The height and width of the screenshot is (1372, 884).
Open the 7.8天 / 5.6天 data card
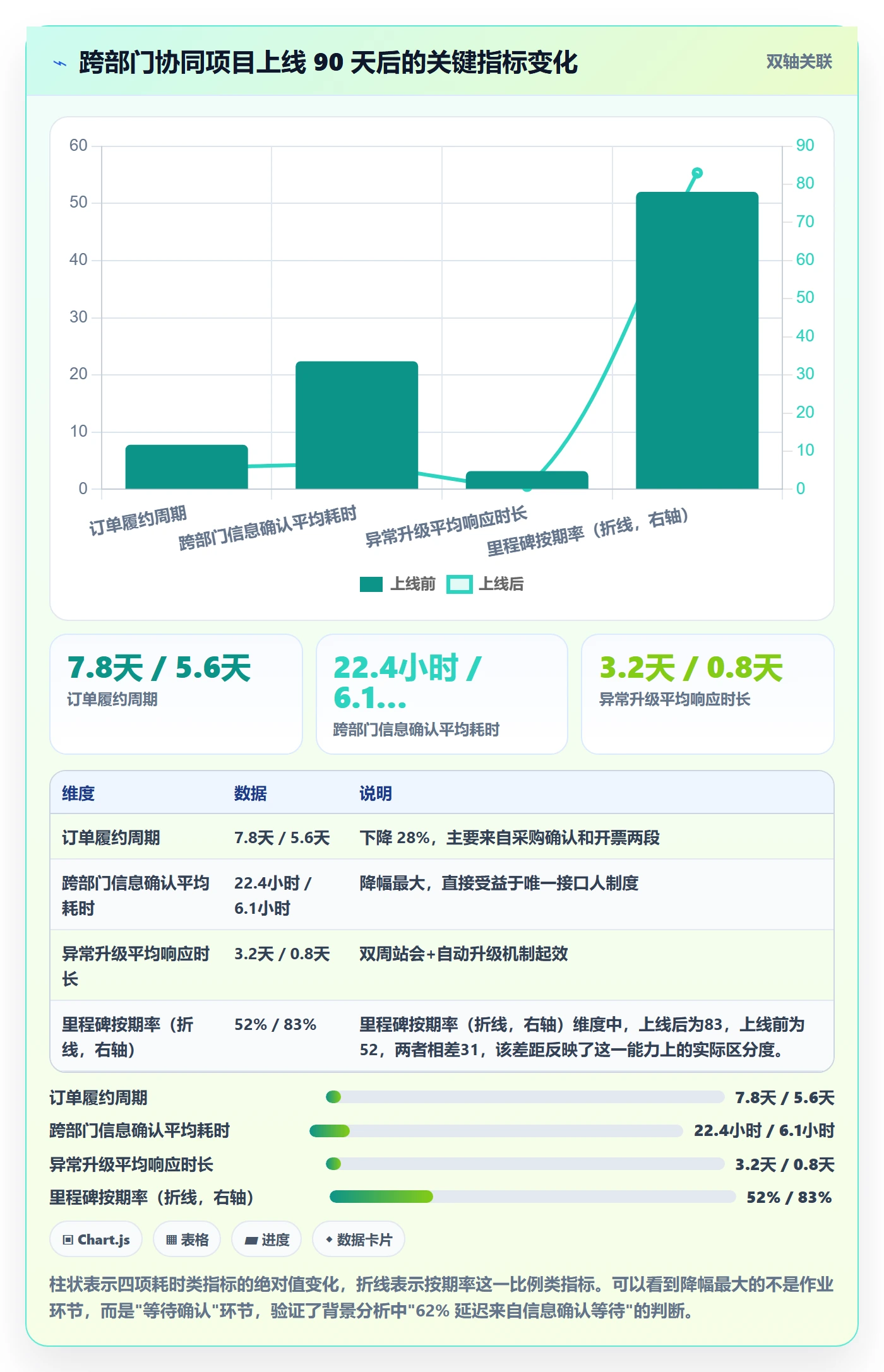click(176, 694)
